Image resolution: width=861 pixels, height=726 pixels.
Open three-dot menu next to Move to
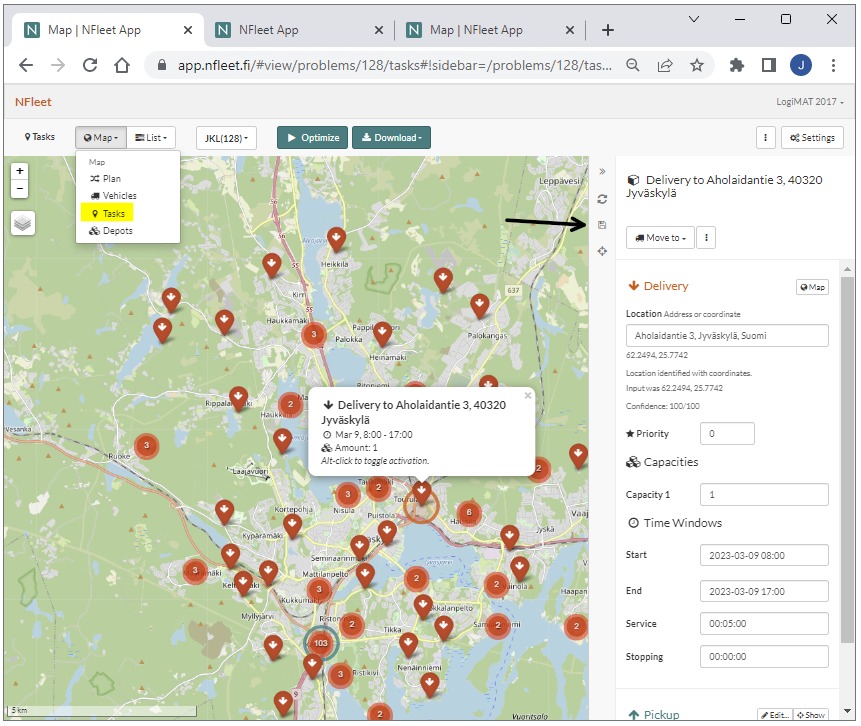(706, 238)
